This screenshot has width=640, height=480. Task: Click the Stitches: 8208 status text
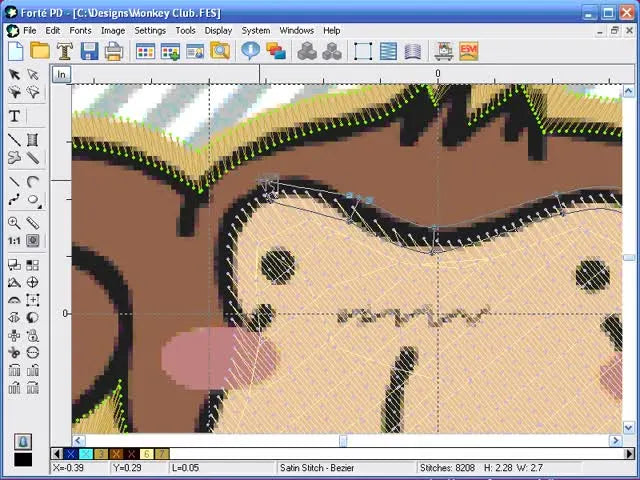coord(447,468)
